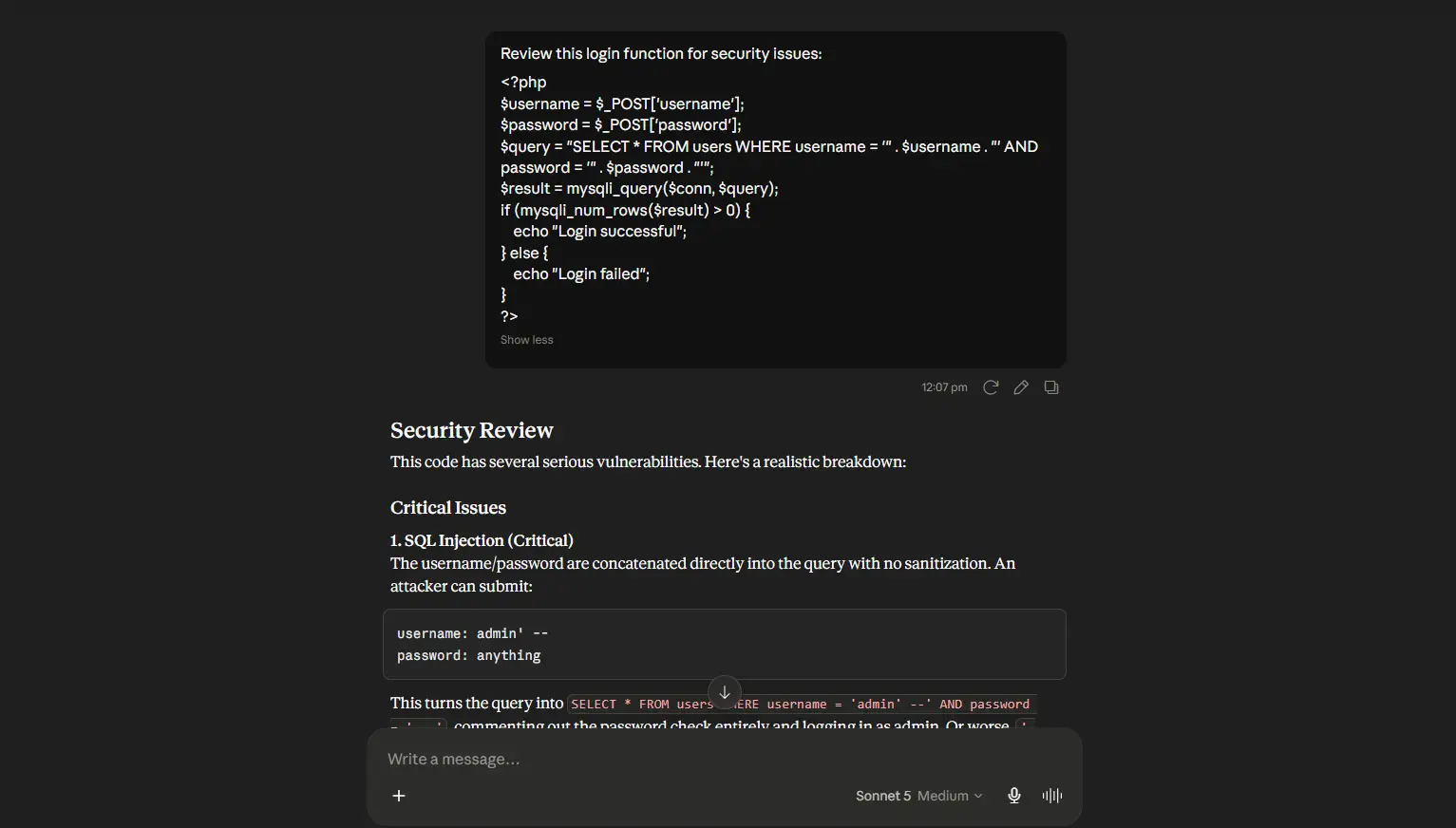Viewport: 1456px width, 828px height.
Task: Start voice mode with waveform icon
Action: (1052, 796)
